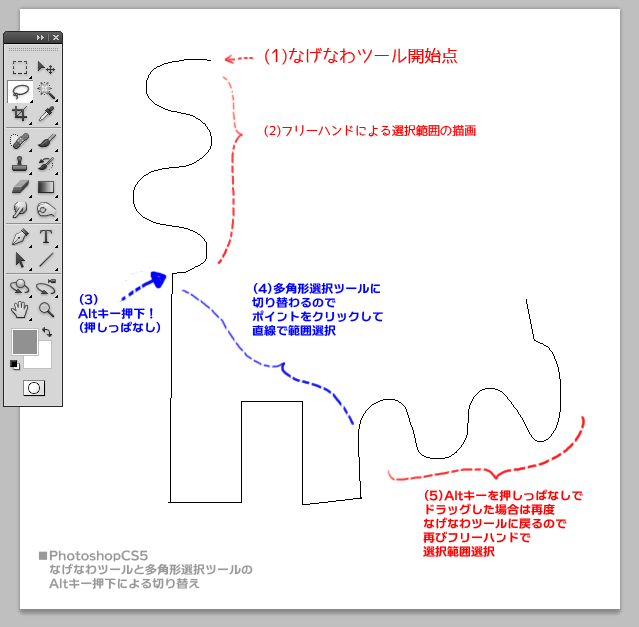This screenshot has width=639, height=627.
Task: Select the Pen tool
Action: coord(20,237)
